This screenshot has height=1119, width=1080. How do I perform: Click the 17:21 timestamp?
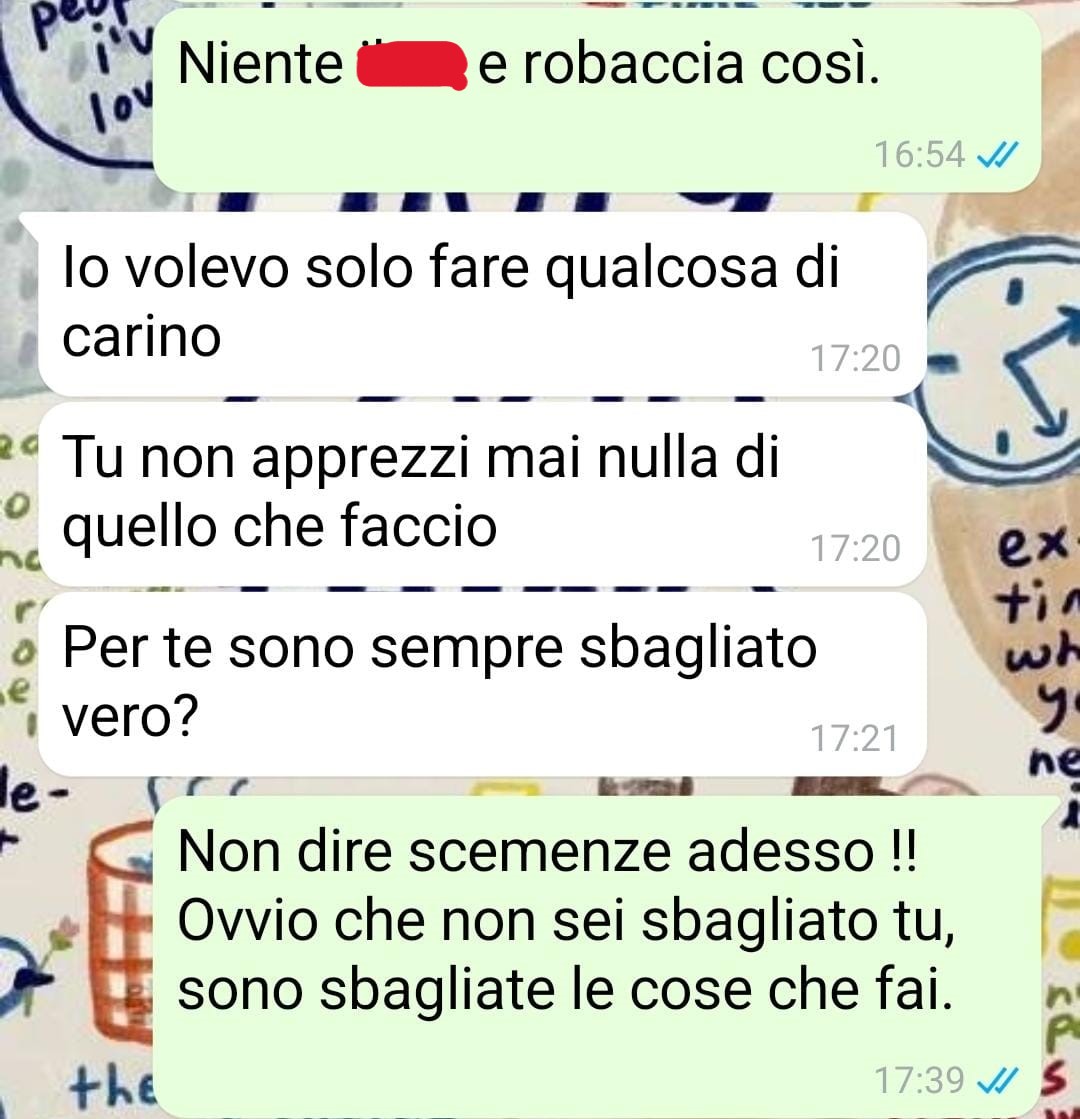pos(854,739)
